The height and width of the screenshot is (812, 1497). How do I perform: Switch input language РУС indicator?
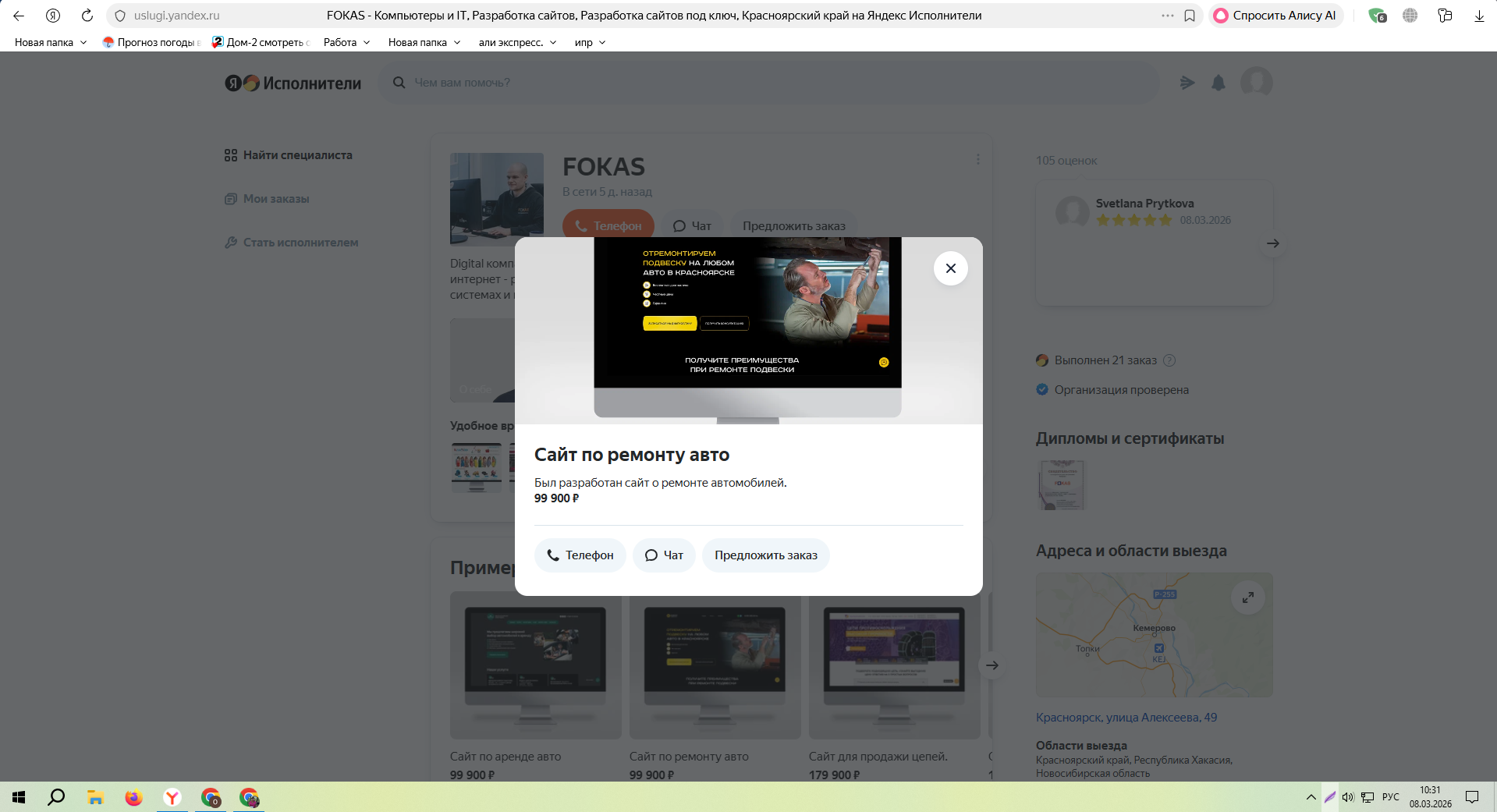pyautogui.click(x=1391, y=797)
